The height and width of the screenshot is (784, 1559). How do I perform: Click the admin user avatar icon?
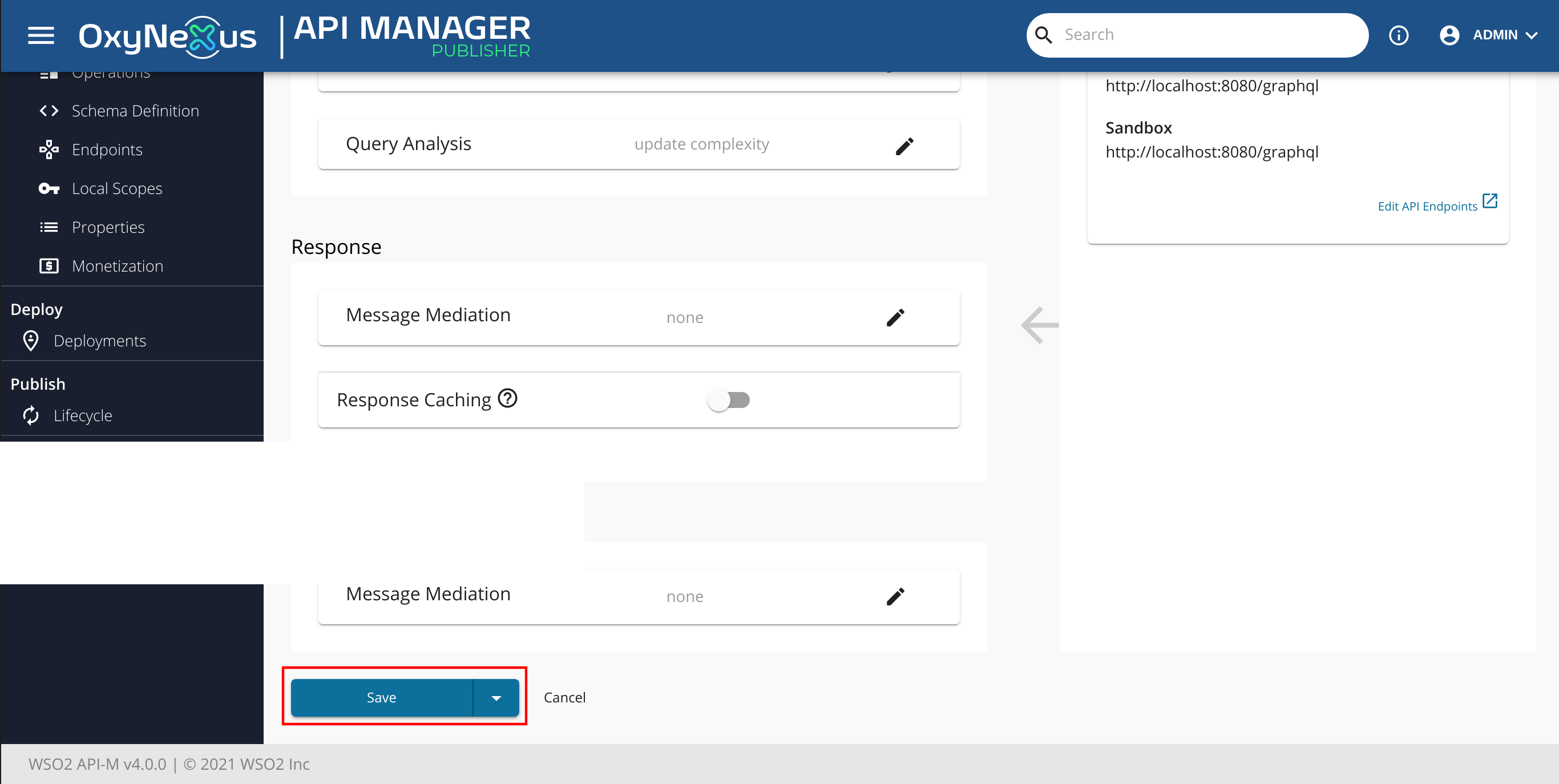(x=1449, y=35)
